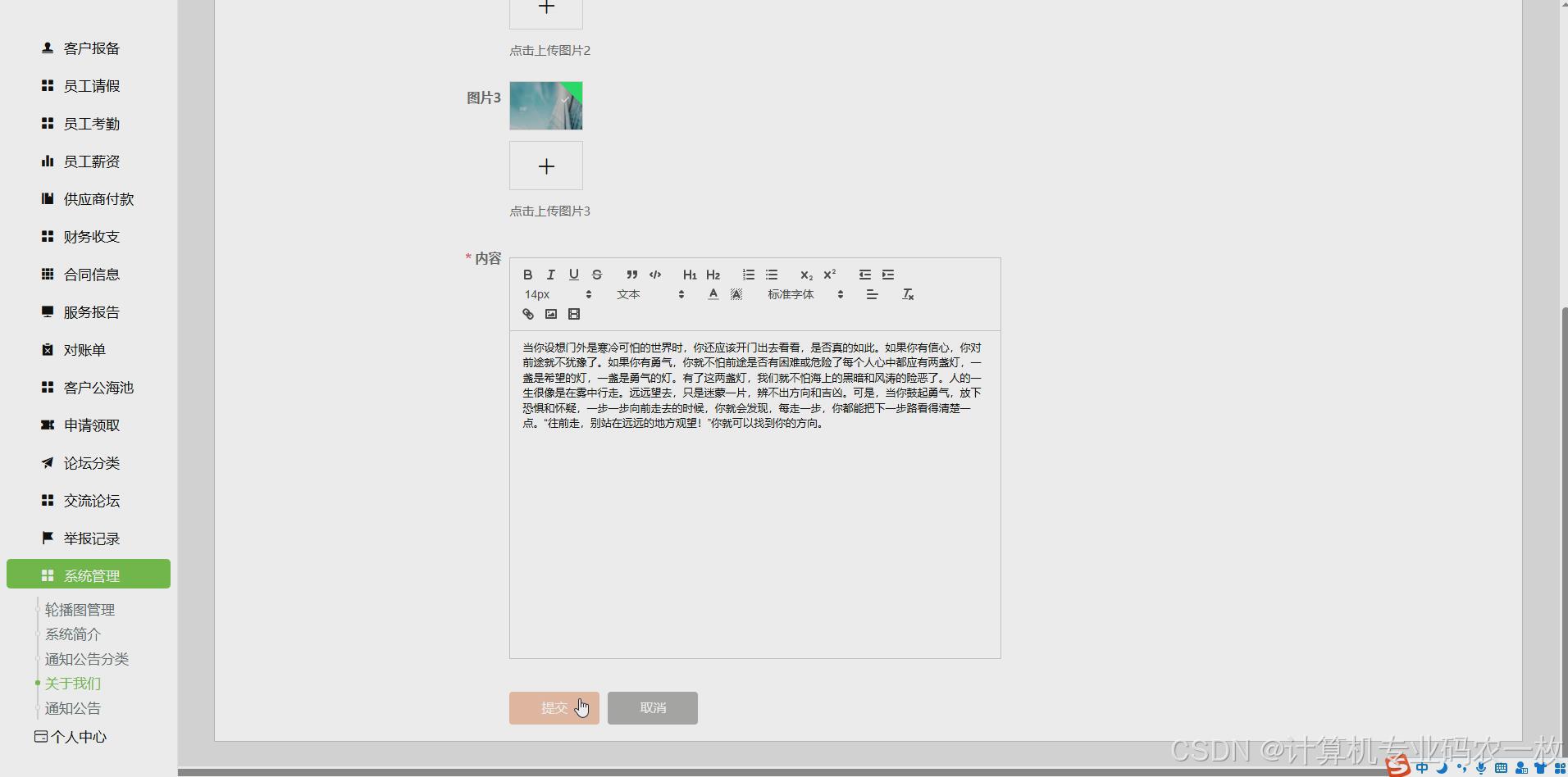Open the insert image tool in editor
This screenshot has width=1568, height=777.
point(550,314)
